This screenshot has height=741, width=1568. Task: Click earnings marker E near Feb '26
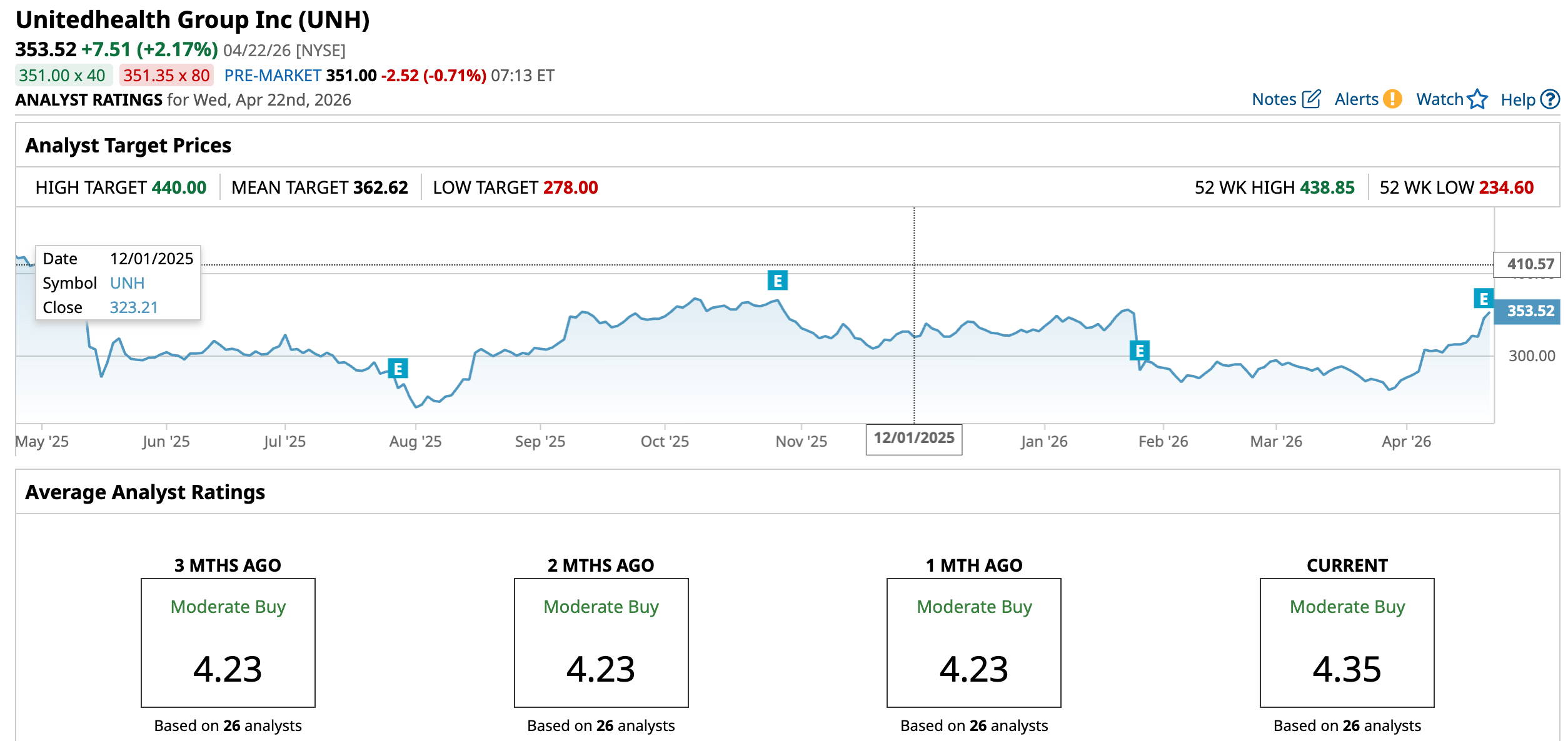tap(1139, 351)
